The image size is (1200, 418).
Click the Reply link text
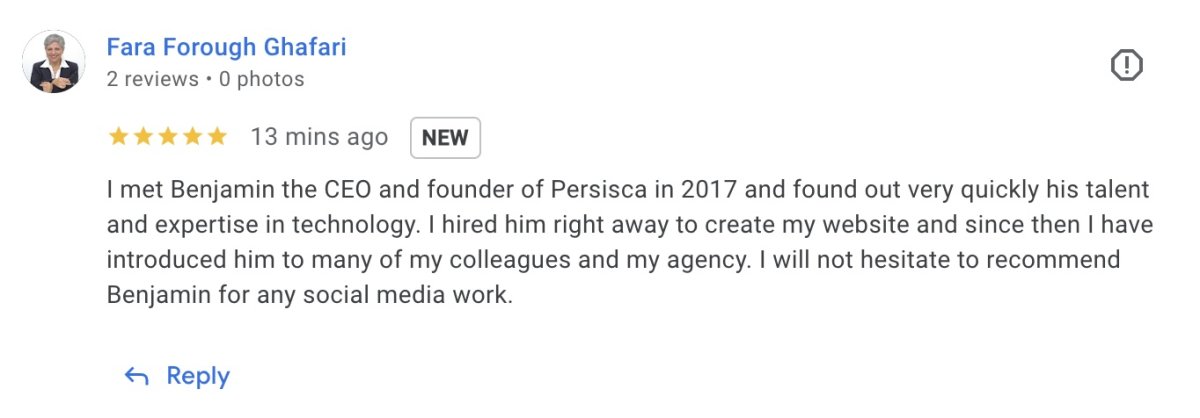pyautogui.click(x=198, y=376)
